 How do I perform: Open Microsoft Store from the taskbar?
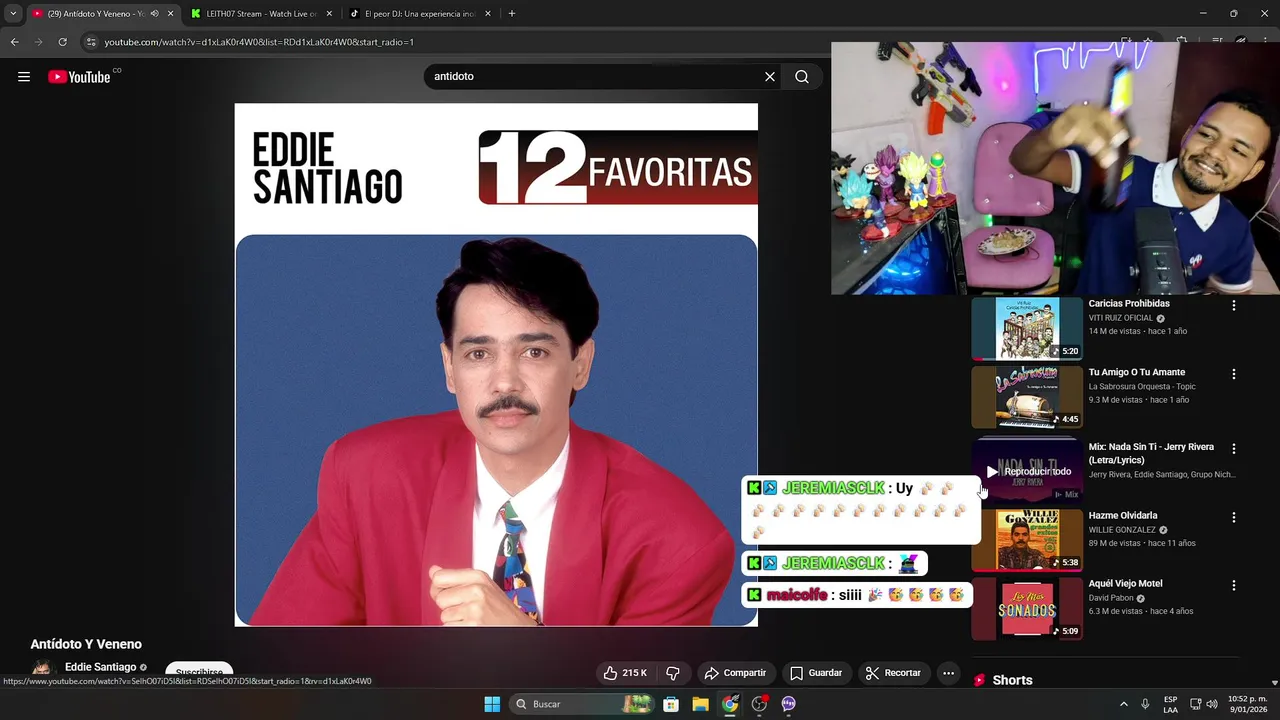pos(671,704)
